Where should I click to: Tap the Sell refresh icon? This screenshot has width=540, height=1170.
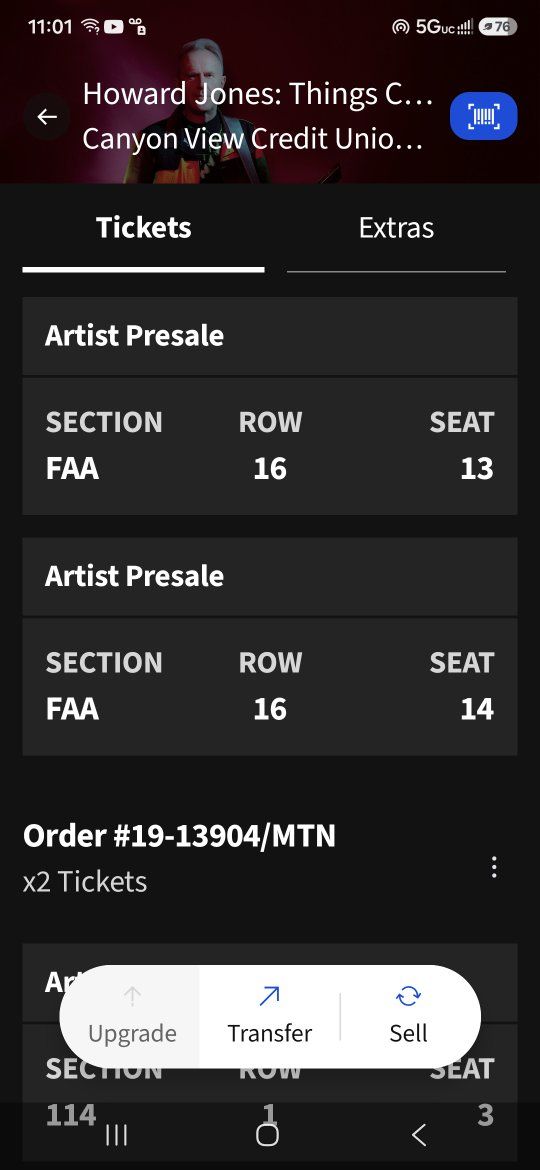[x=408, y=995]
